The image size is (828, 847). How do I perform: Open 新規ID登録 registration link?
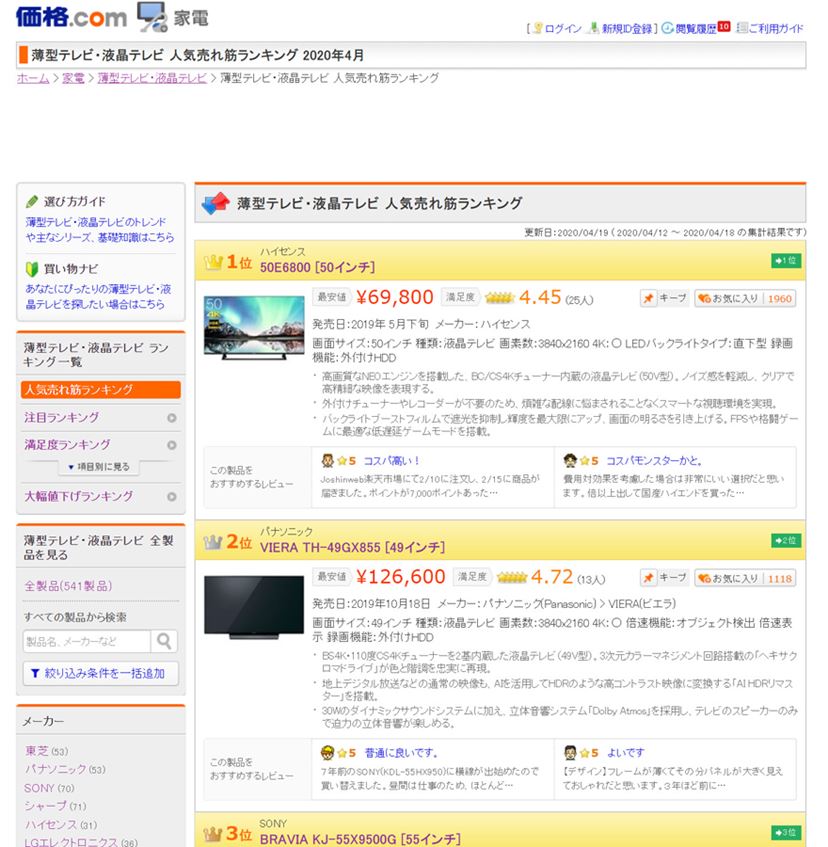point(627,28)
